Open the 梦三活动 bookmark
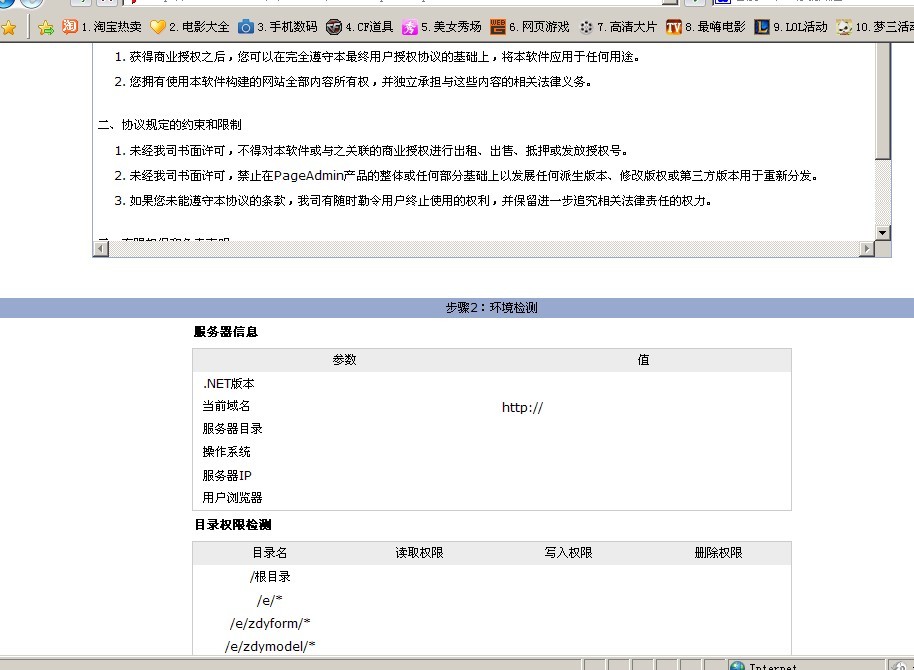The height and width of the screenshot is (670, 914). coord(875,27)
